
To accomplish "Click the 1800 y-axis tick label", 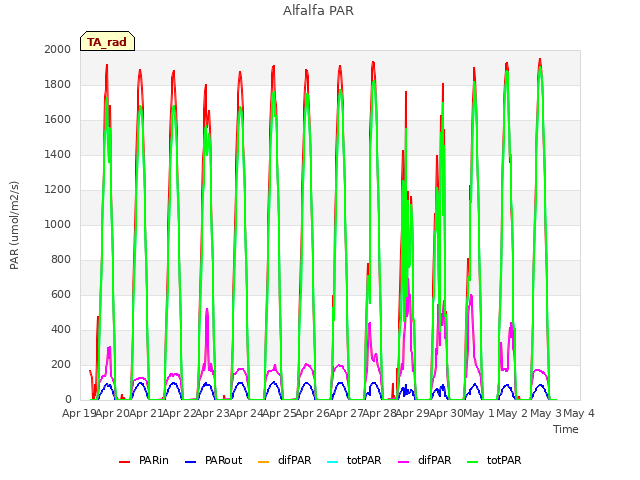I will 58,84.
